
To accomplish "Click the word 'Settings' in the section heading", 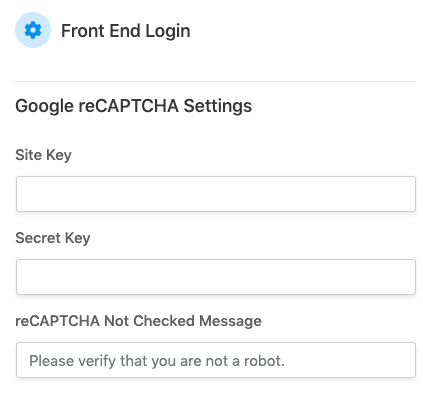I will tap(218, 107).
